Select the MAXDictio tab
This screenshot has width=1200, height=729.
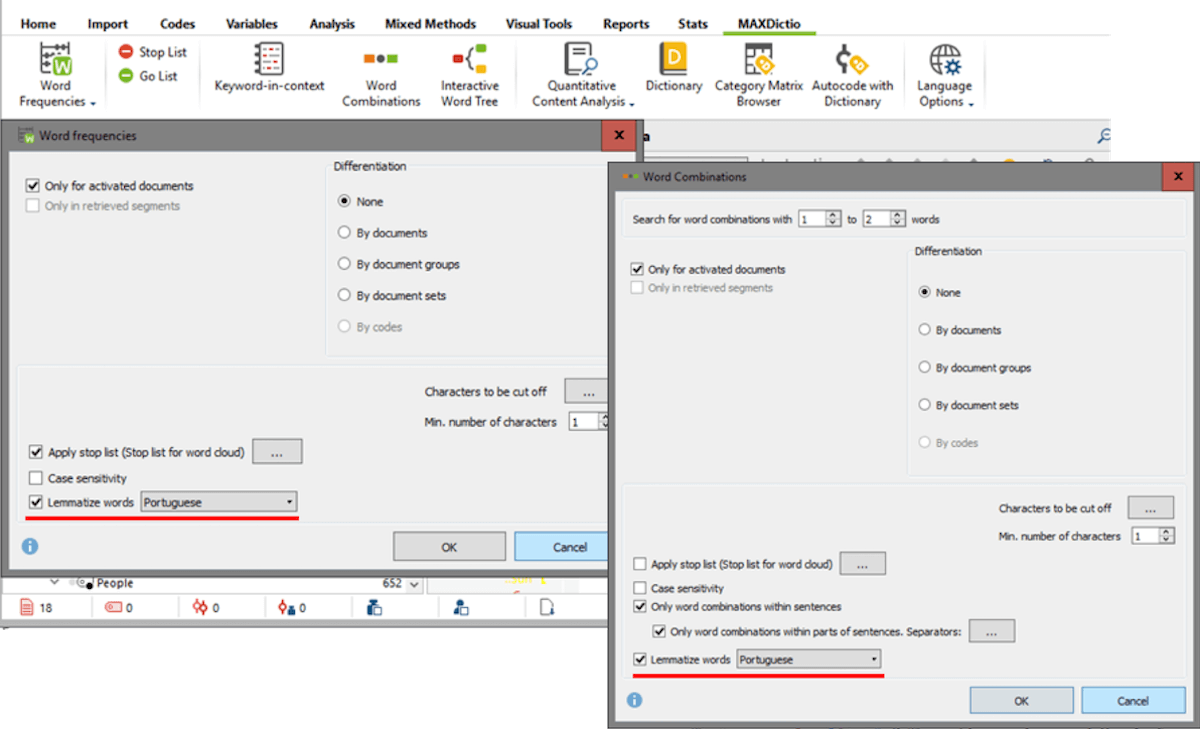pyautogui.click(x=769, y=24)
